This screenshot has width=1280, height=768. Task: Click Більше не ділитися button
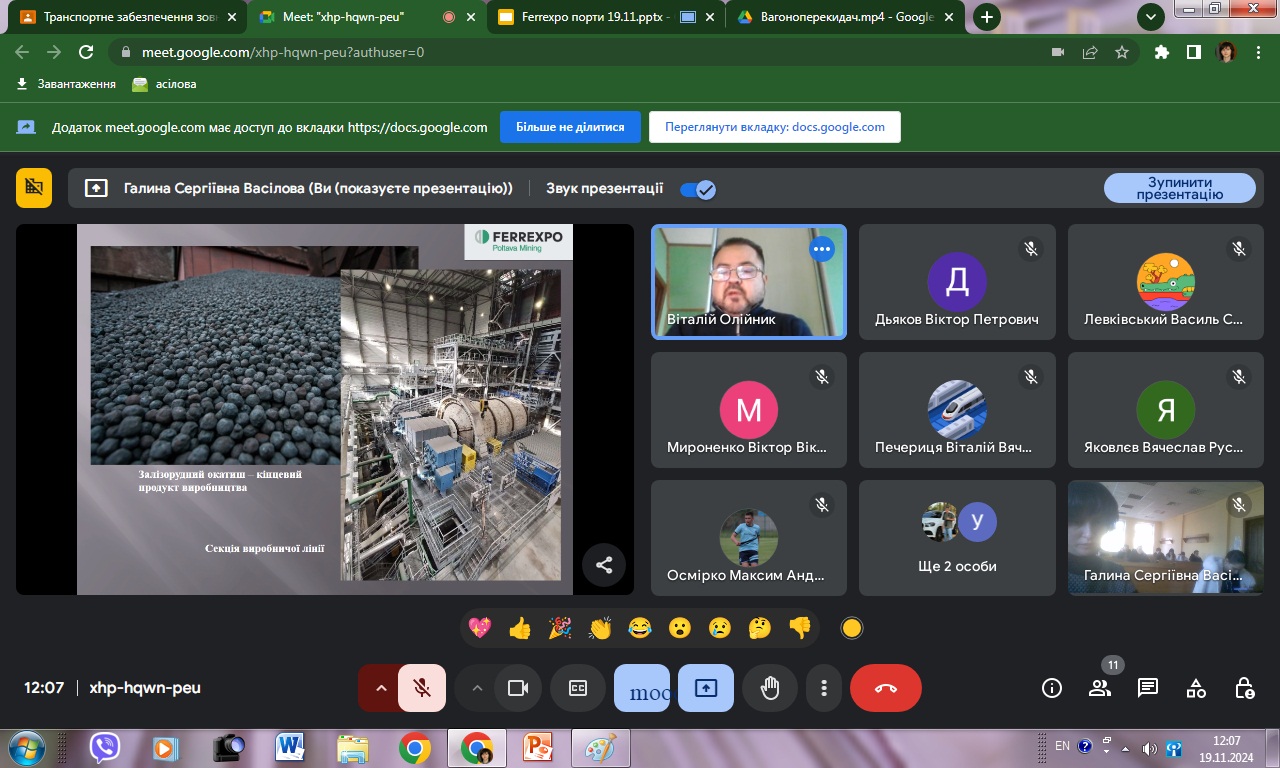(570, 127)
